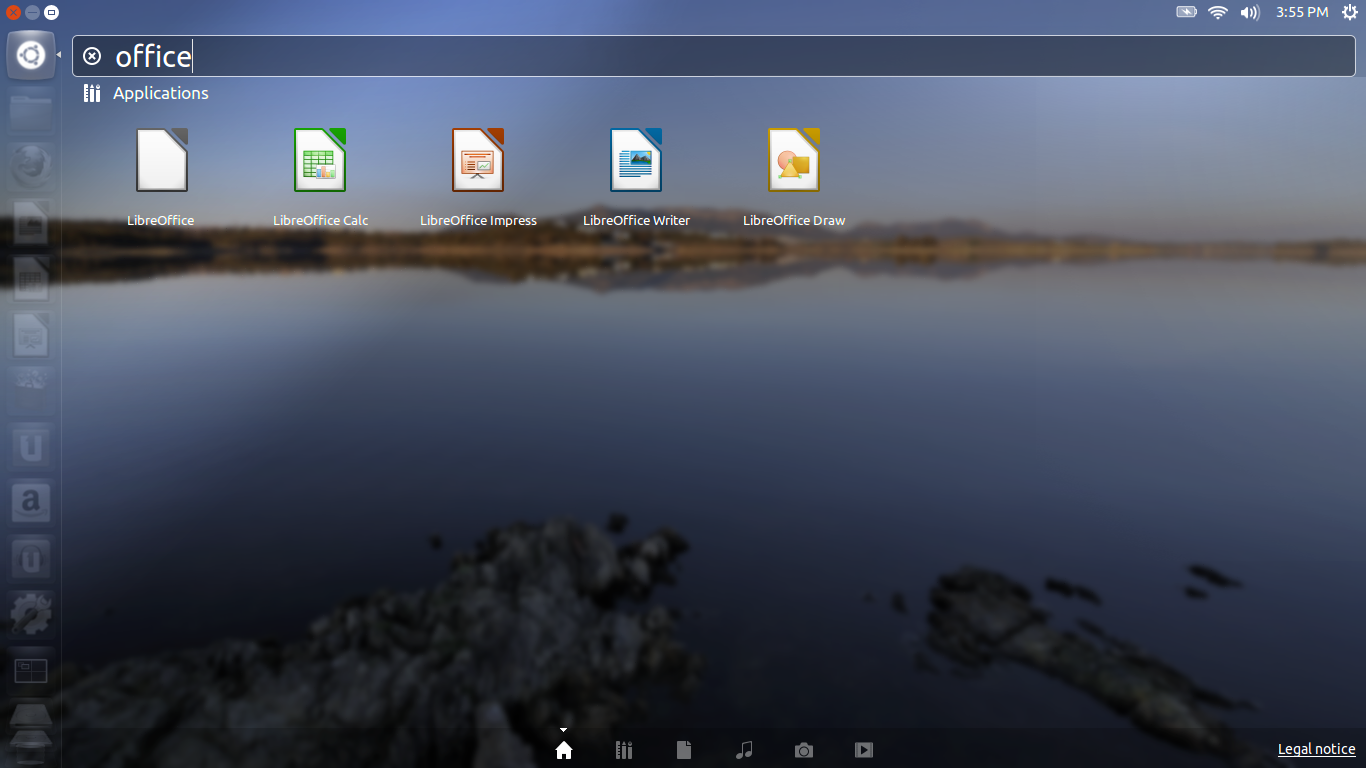Viewport: 1366px width, 768px height.
Task: Switch to the Files lens
Action: pyautogui.click(x=684, y=750)
